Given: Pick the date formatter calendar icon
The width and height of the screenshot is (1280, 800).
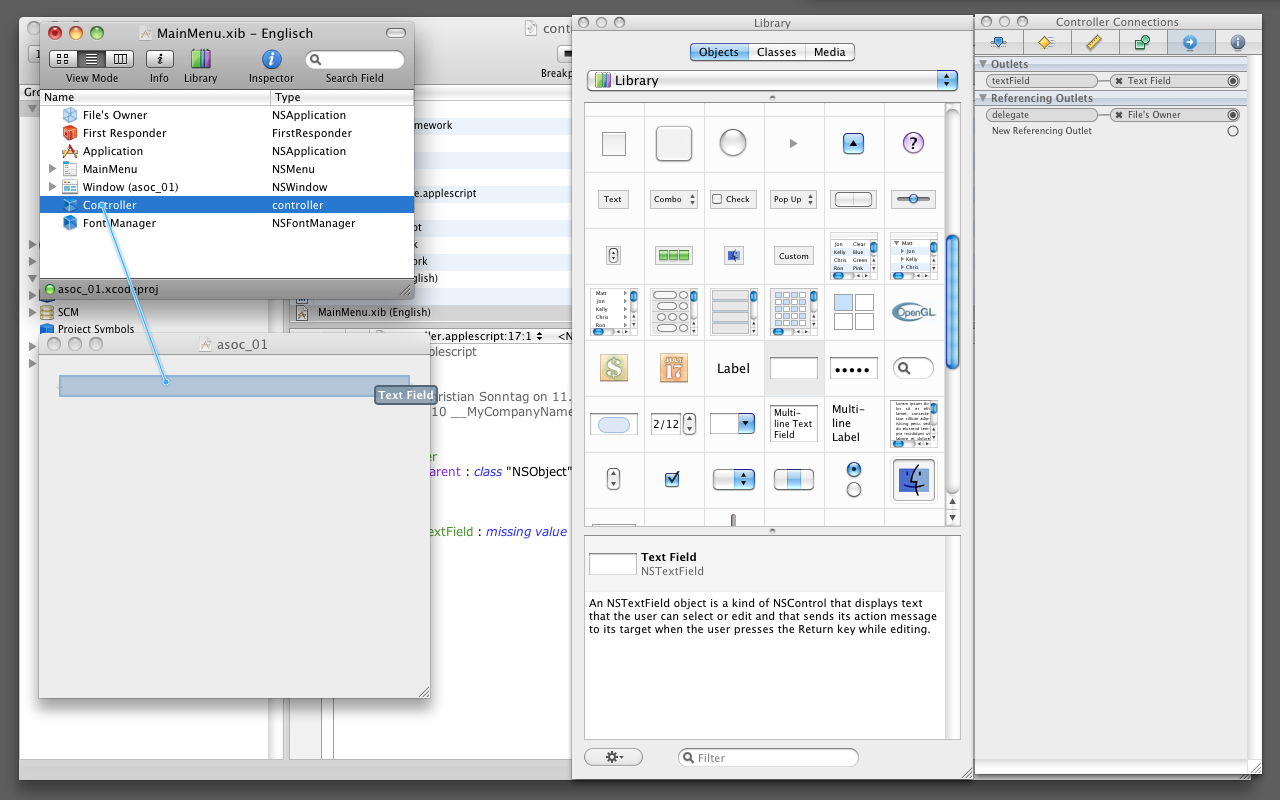Looking at the screenshot, I should 673,368.
